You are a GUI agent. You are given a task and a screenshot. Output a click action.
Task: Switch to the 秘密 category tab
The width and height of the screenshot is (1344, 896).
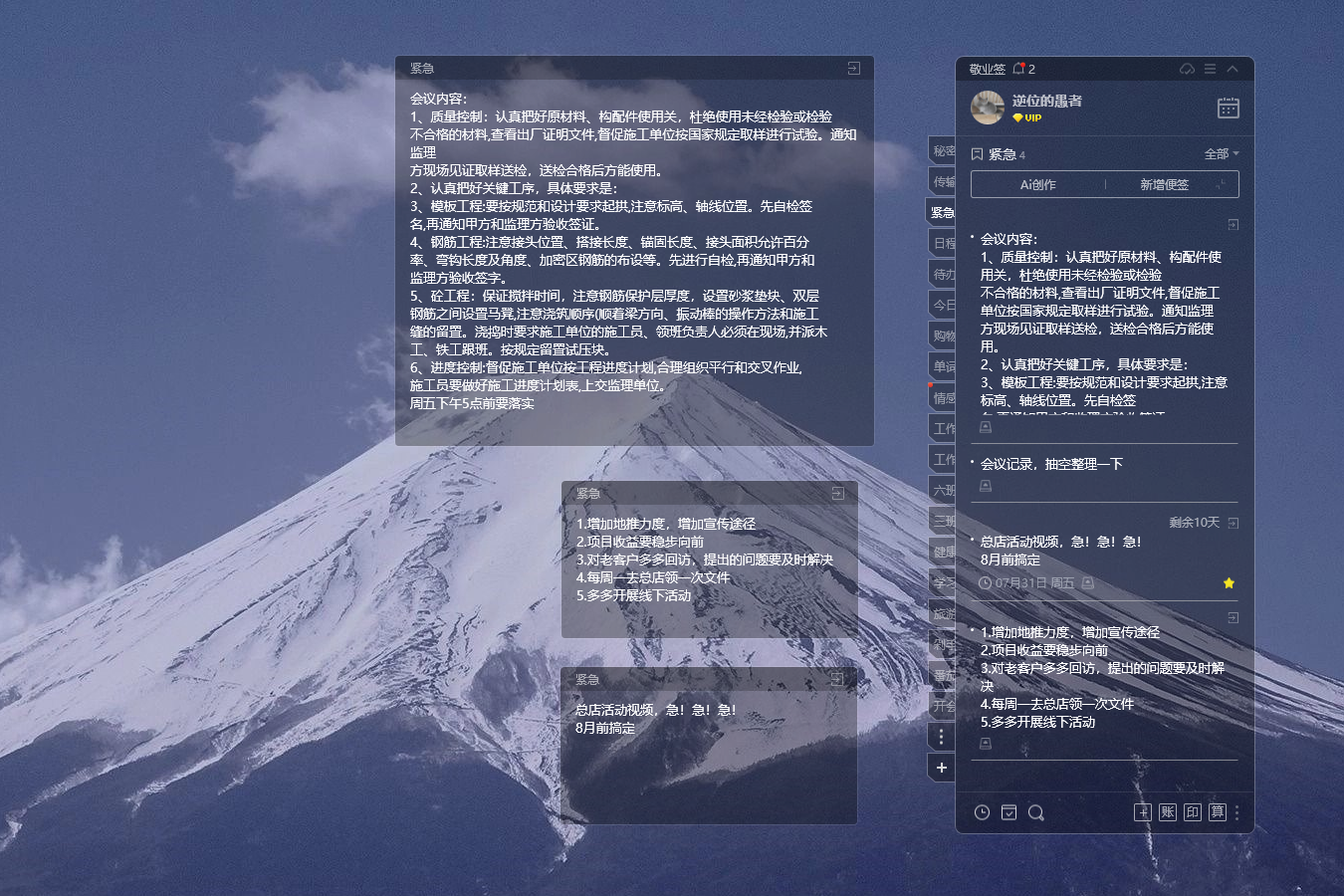pyautogui.click(x=943, y=150)
